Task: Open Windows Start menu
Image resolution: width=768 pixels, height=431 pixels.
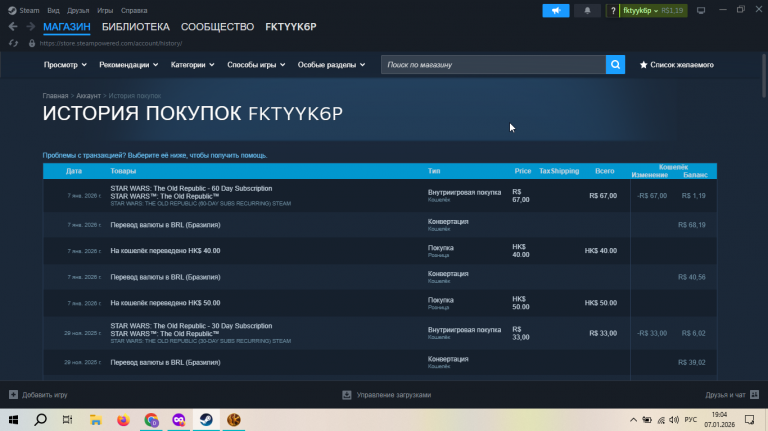Action: point(13,420)
